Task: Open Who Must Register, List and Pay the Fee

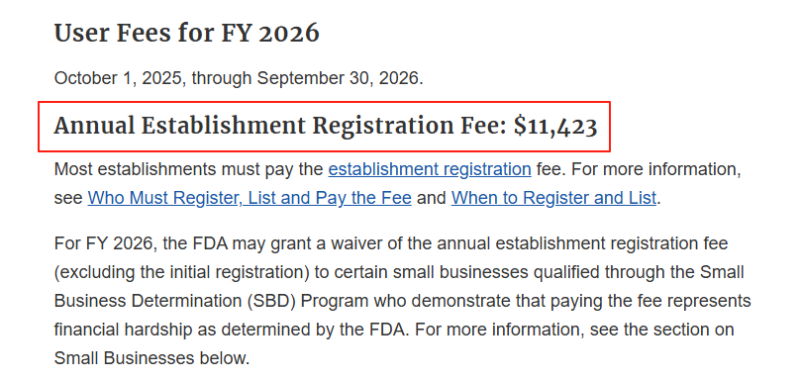Action: click(x=249, y=198)
